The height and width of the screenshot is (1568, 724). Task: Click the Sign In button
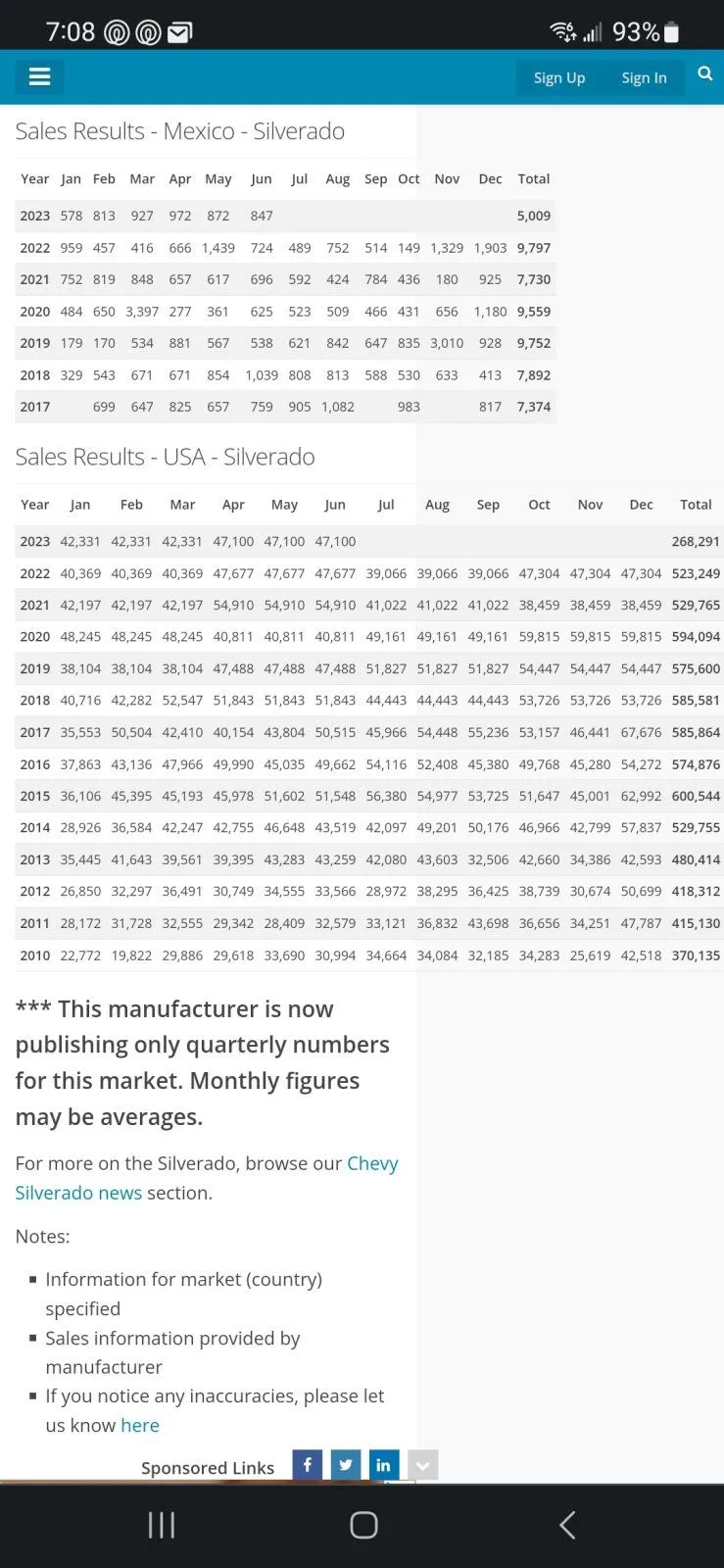click(644, 77)
